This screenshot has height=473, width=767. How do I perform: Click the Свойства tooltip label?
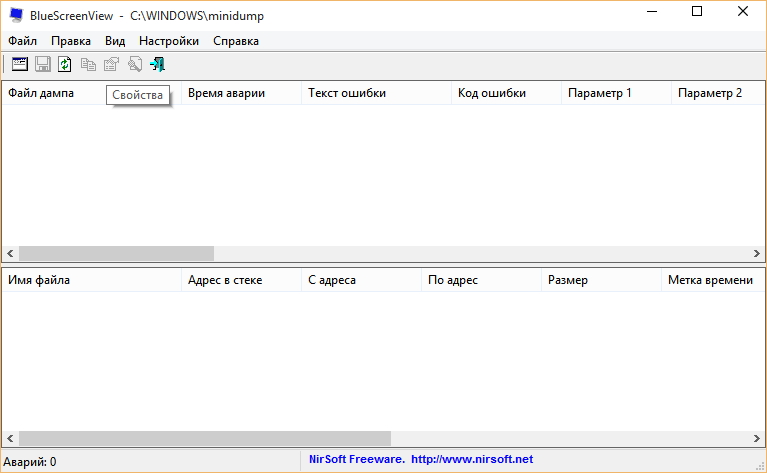pos(137,95)
